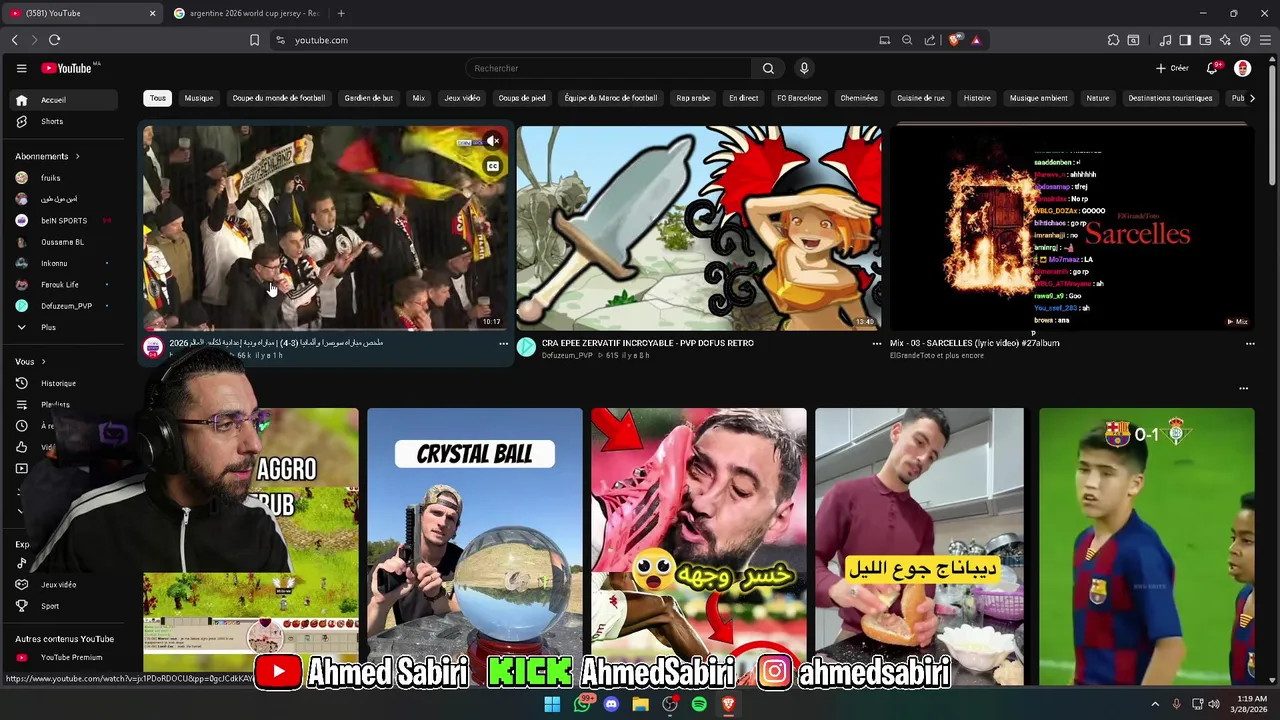Switch to the argentine 2026 world cup jersey tab
1280x720 pixels.
tap(247, 13)
